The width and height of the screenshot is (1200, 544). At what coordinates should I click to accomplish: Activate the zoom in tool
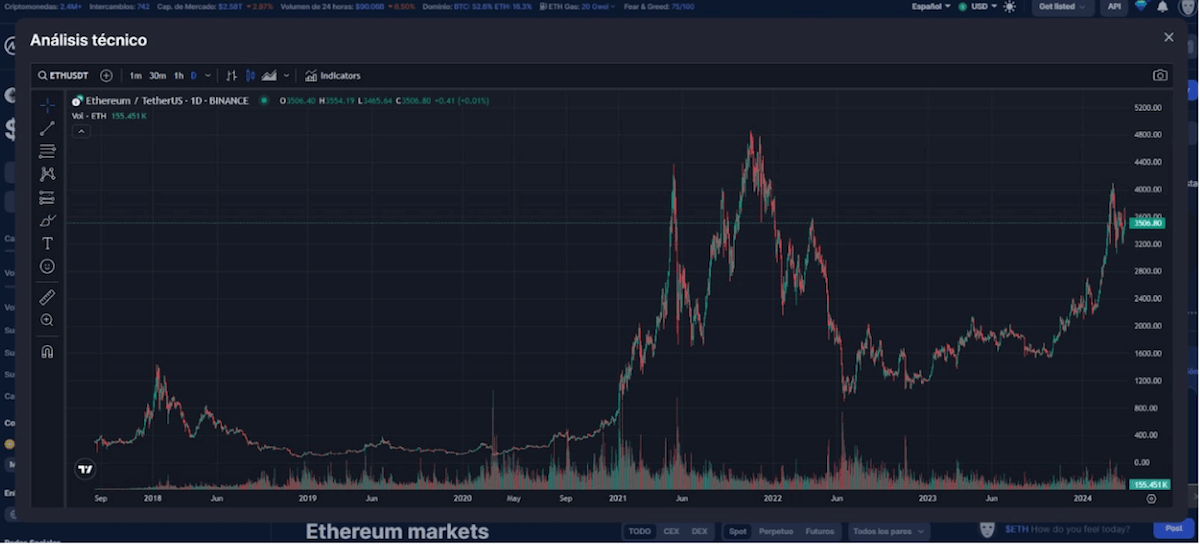(x=47, y=320)
